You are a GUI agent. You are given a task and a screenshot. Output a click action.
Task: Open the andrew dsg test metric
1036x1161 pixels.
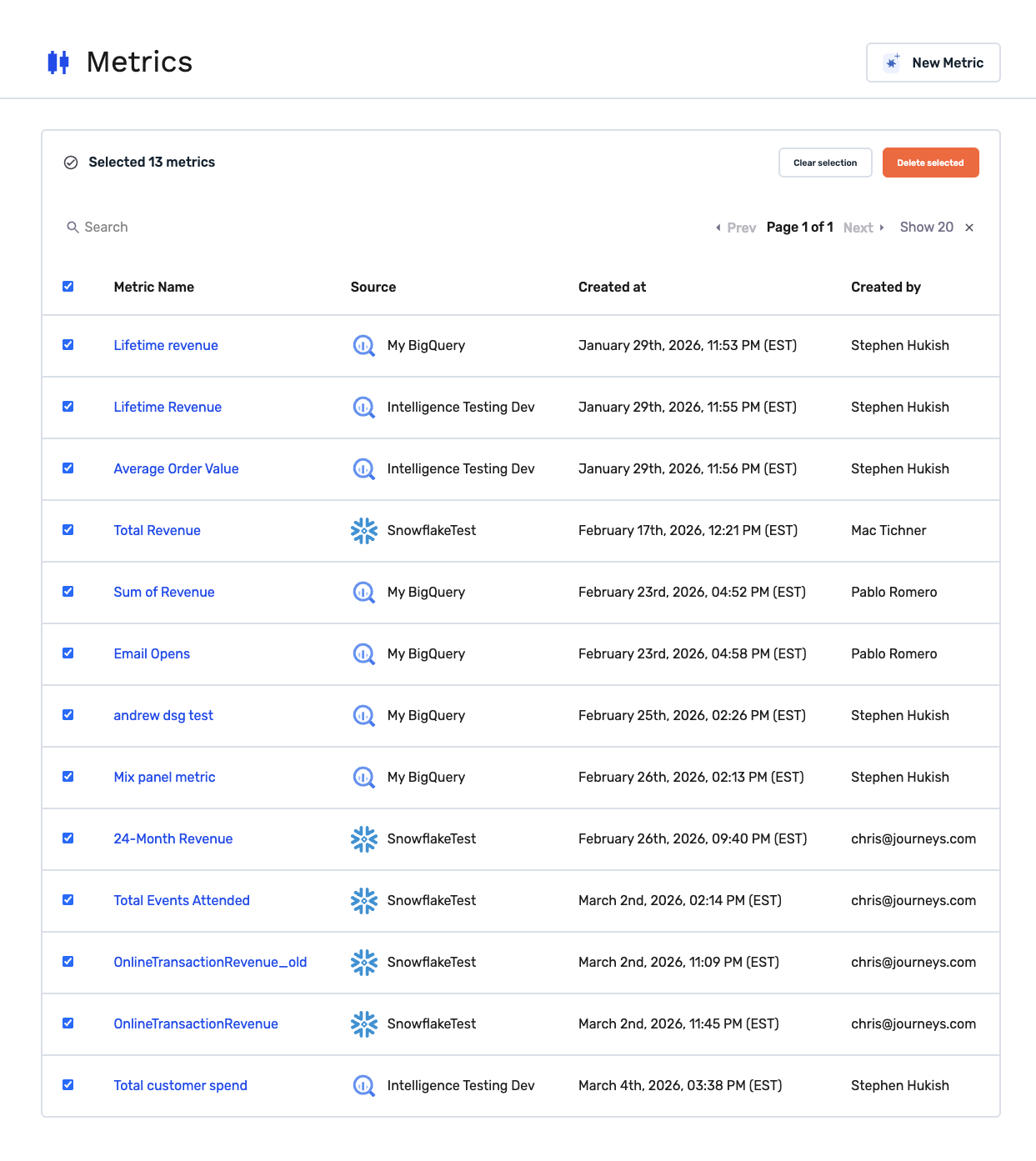[x=163, y=716]
